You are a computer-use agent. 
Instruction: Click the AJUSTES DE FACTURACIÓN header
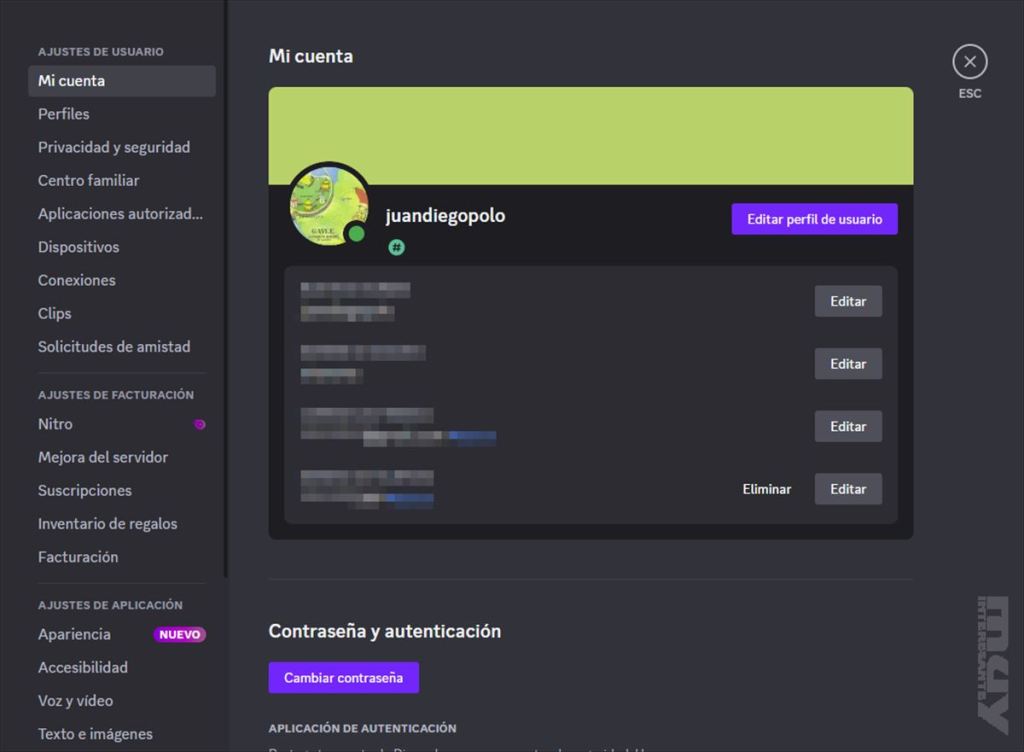pyautogui.click(x=116, y=395)
